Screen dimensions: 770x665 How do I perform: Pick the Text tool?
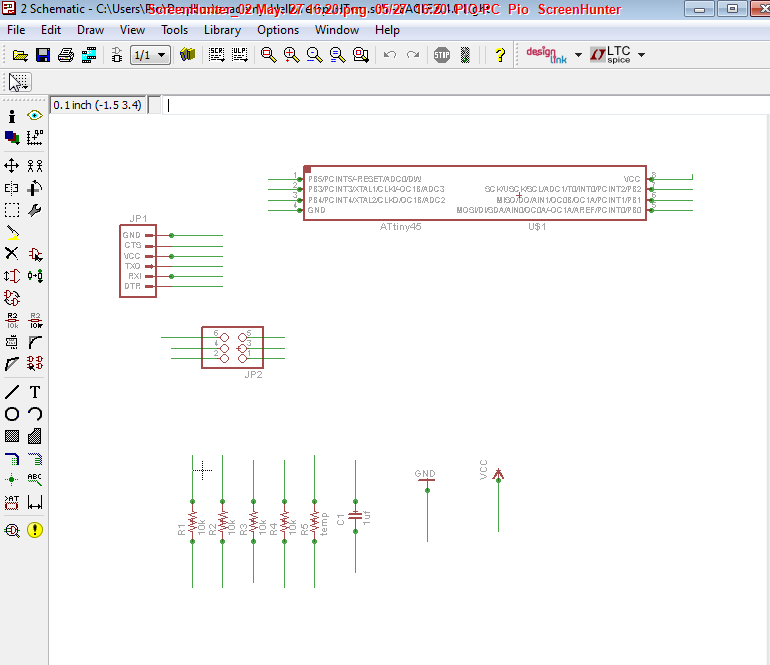click(x=35, y=392)
